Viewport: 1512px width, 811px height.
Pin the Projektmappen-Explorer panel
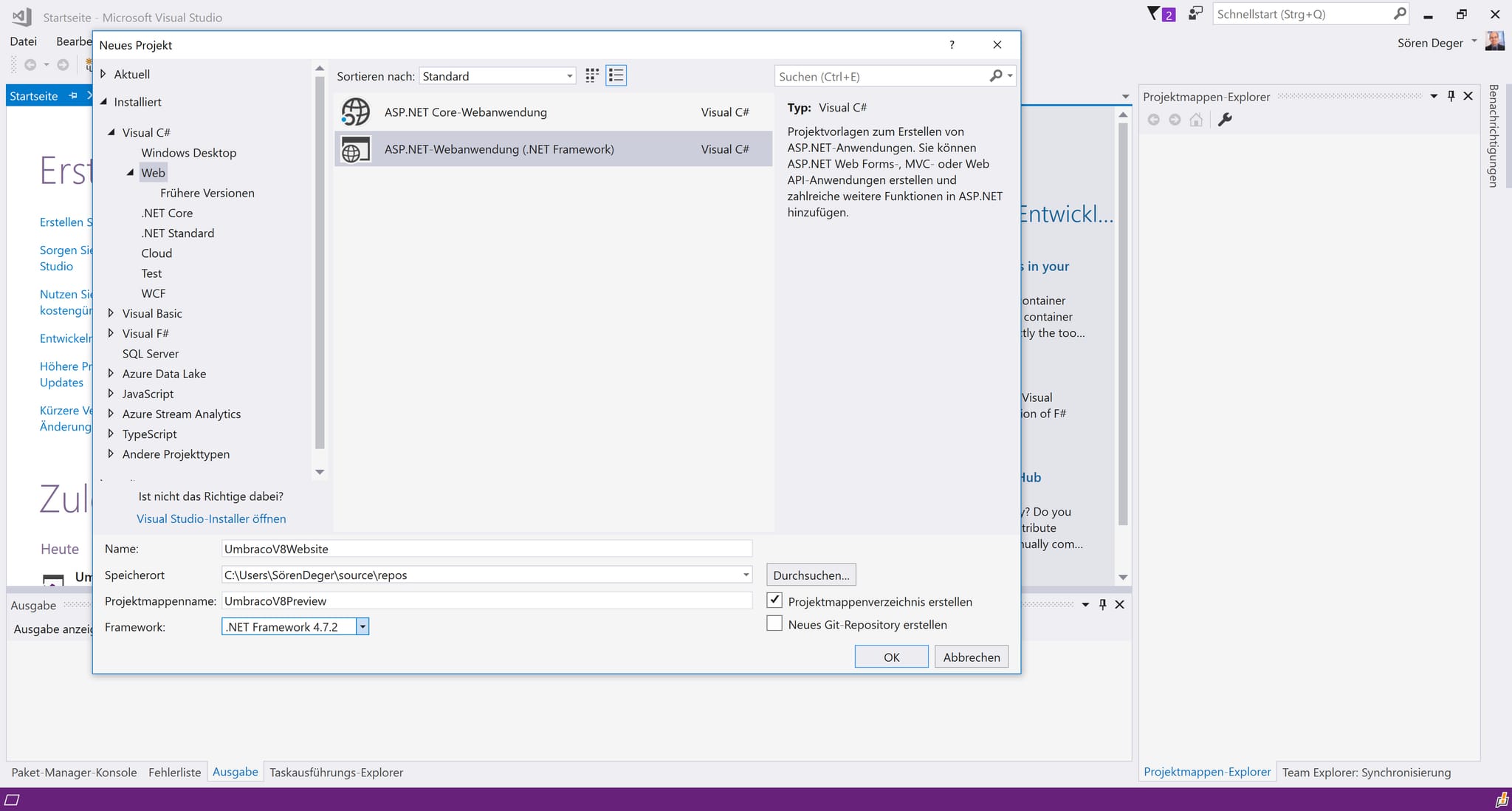coord(1451,96)
